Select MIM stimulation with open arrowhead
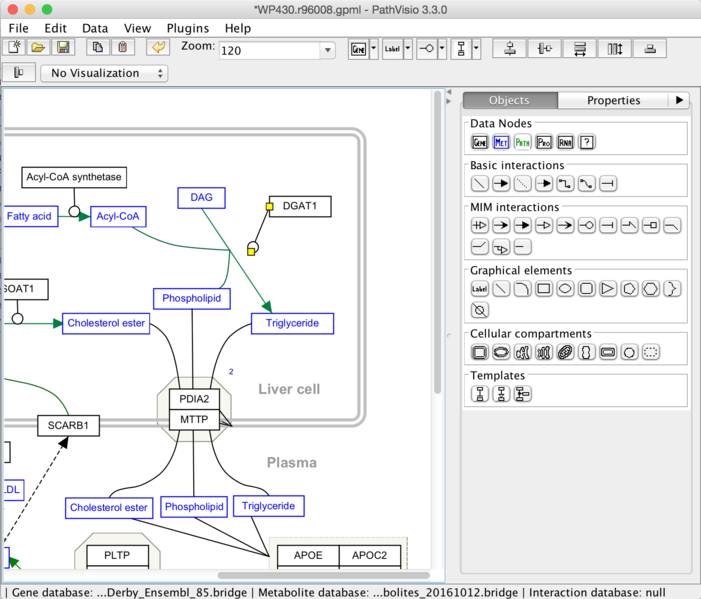This screenshot has width=701, height=599. [x=544, y=225]
